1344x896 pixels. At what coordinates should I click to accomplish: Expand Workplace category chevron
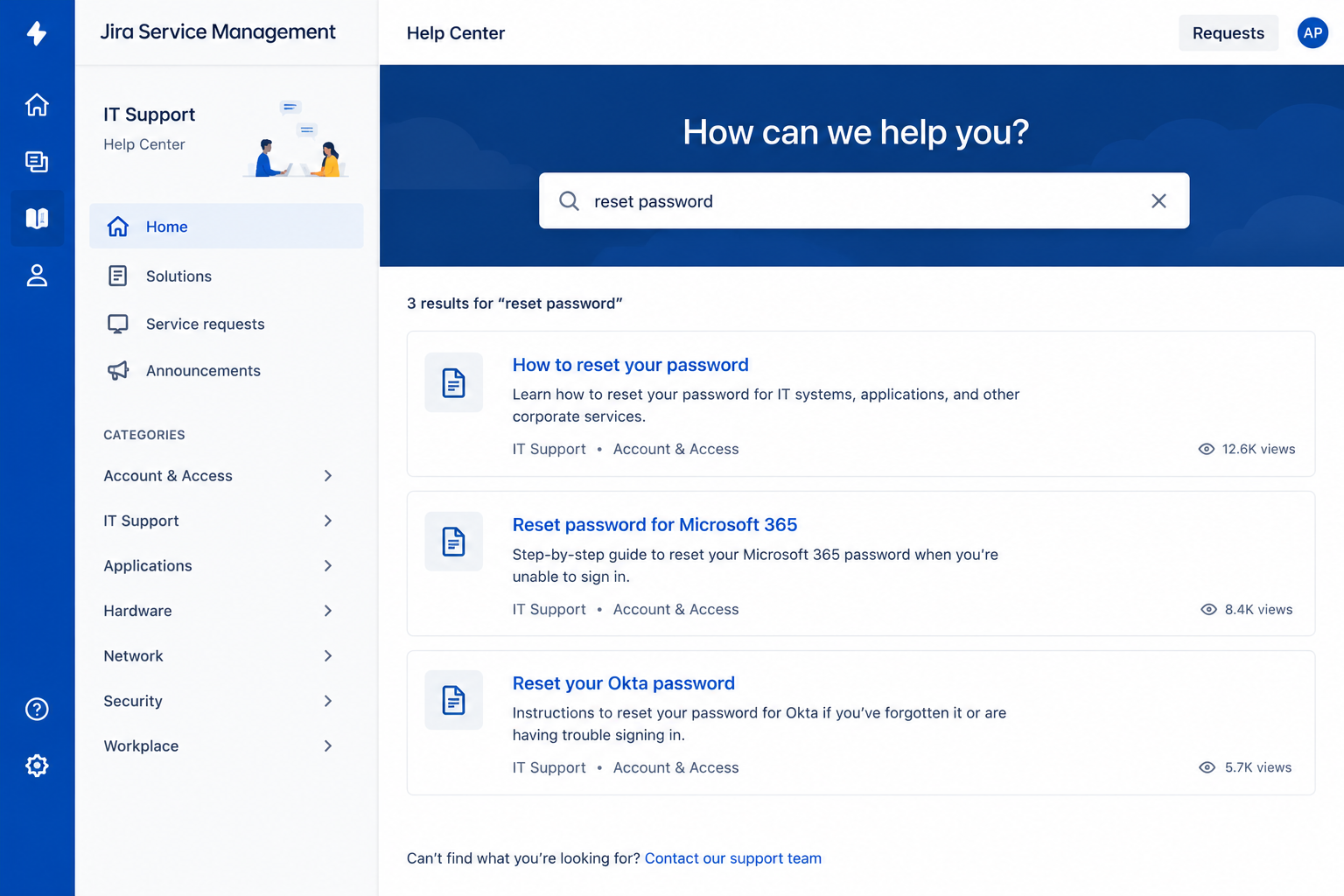(x=328, y=746)
